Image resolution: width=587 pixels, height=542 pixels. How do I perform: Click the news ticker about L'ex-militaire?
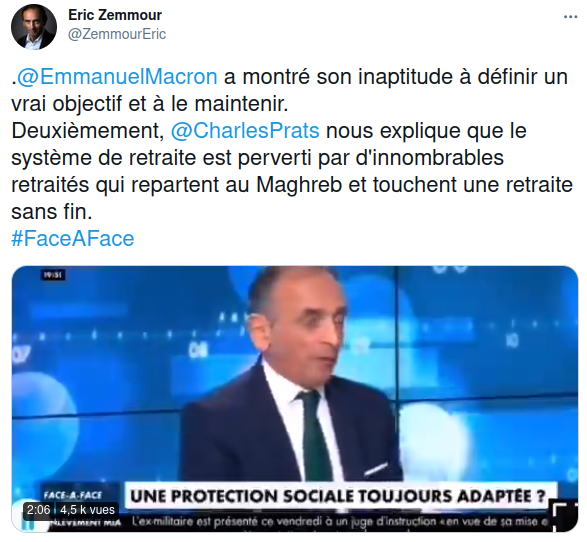point(339,522)
